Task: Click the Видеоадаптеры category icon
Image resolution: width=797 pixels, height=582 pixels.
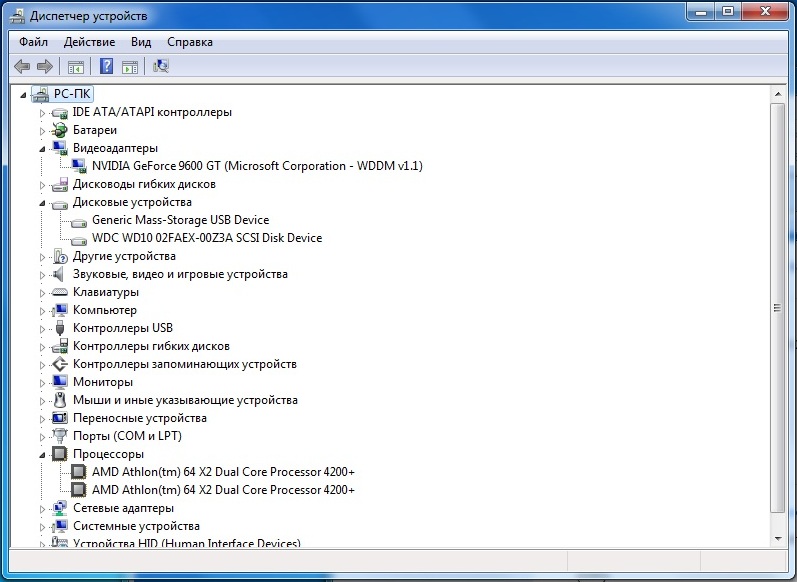Action: [x=59, y=148]
